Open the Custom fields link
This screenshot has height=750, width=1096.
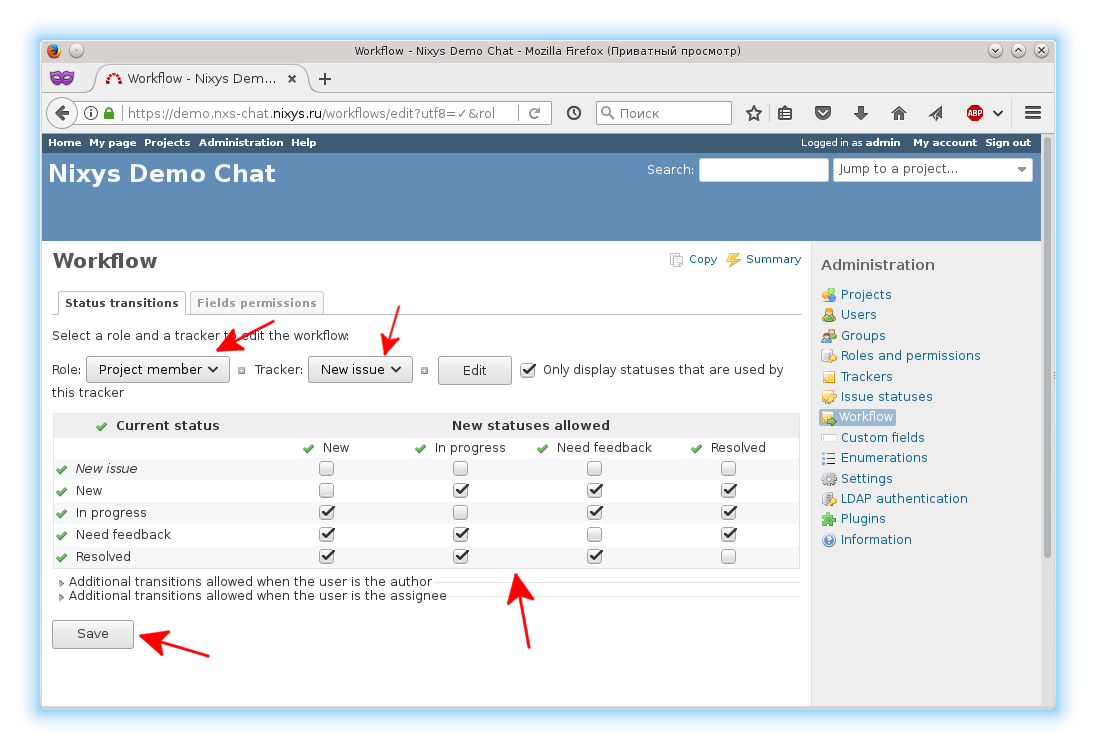point(882,438)
